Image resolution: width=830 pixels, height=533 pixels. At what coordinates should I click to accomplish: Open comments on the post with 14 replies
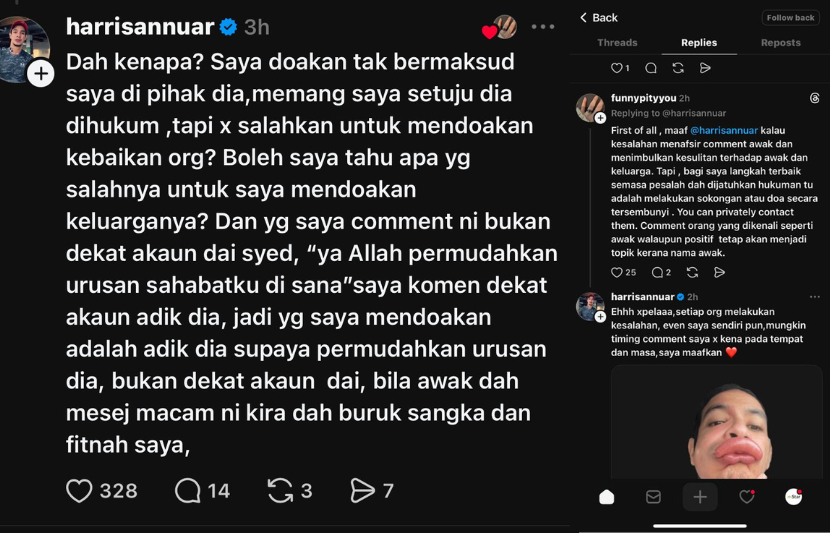(x=187, y=491)
